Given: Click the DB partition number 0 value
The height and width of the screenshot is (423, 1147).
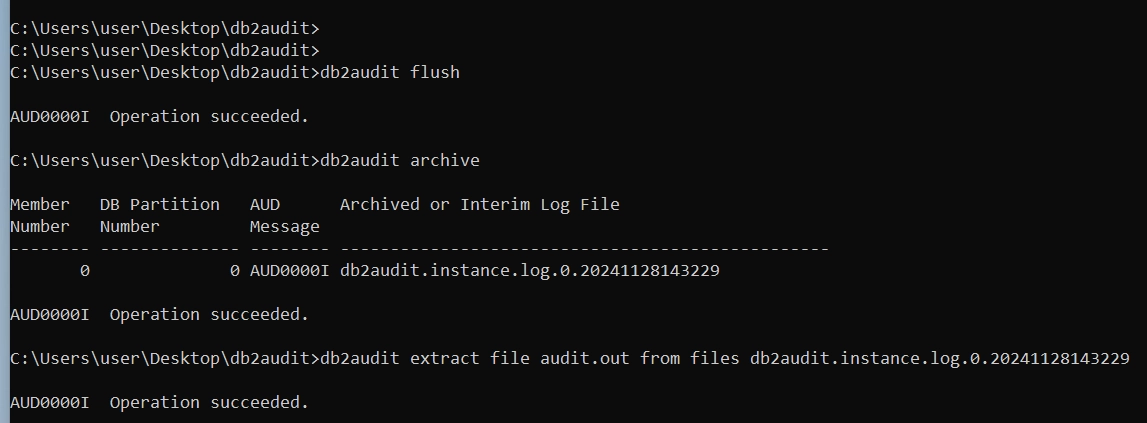Looking at the screenshot, I should click(235, 270).
